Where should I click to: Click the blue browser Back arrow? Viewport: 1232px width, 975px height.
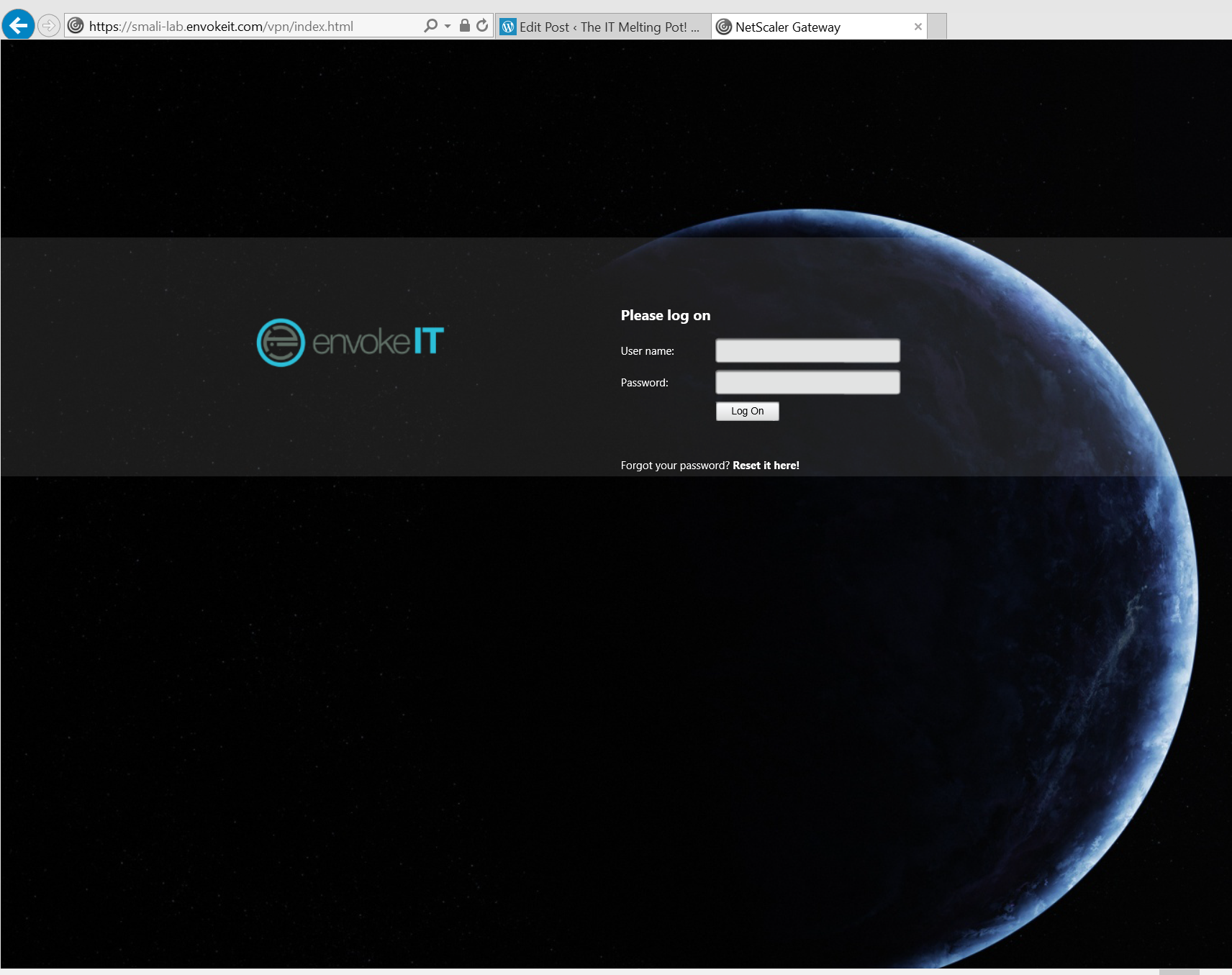19,25
